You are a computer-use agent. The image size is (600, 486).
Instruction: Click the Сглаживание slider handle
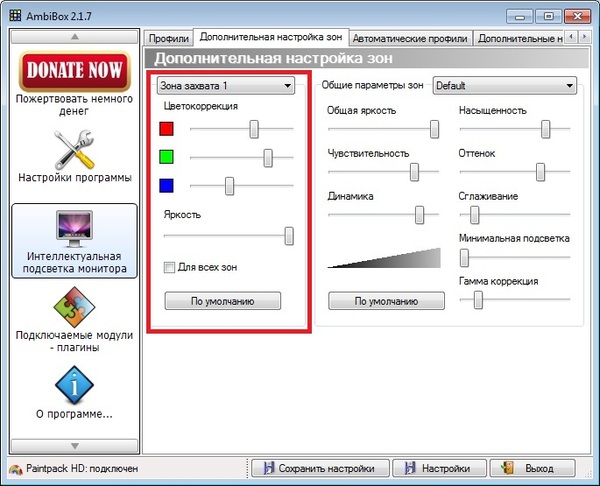pyautogui.click(x=474, y=215)
